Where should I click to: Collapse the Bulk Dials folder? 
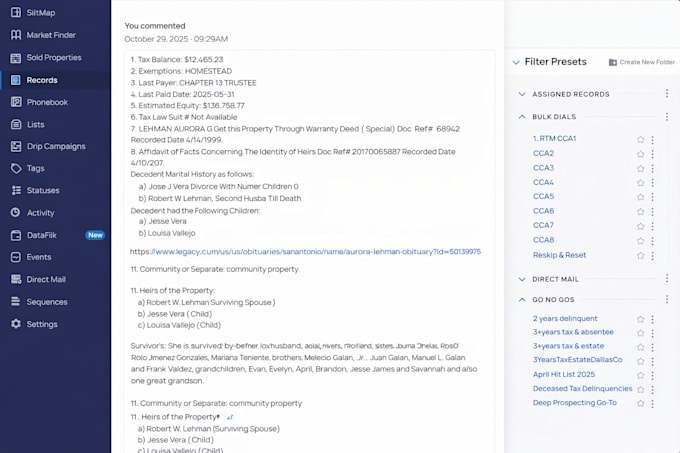click(x=522, y=117)
